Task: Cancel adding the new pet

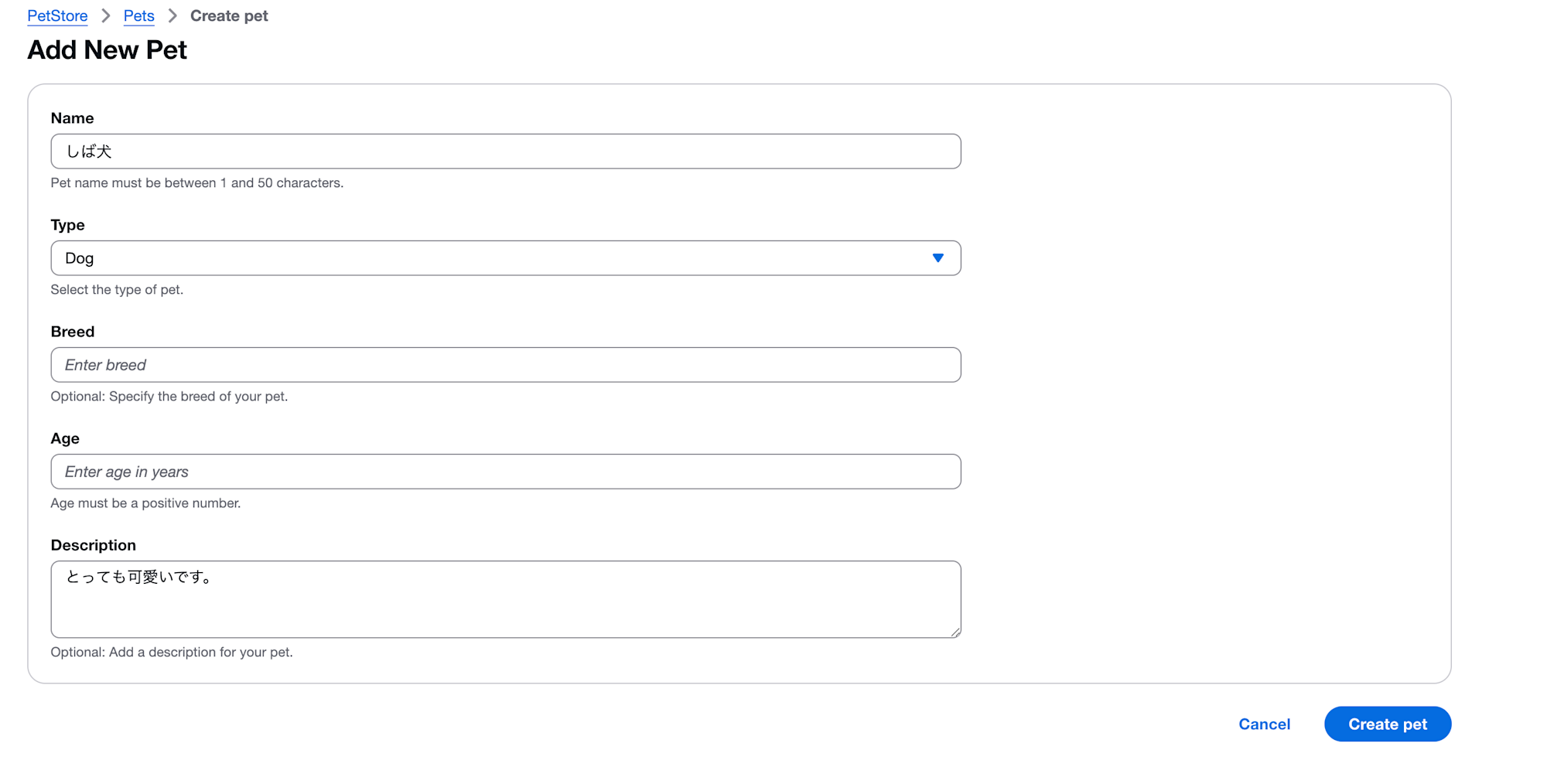Action: 1264,724
